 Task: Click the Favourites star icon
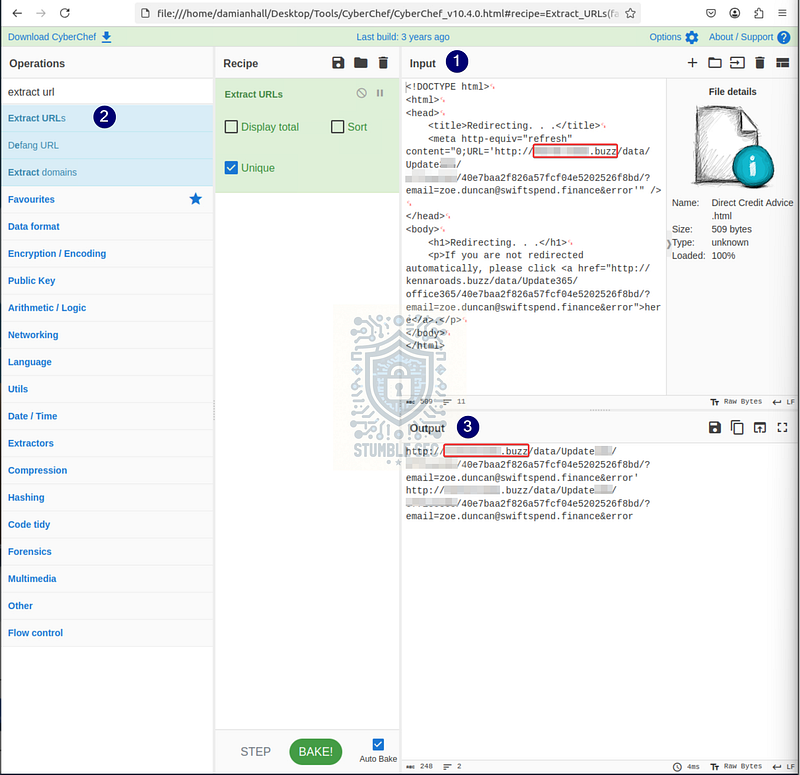195,199
